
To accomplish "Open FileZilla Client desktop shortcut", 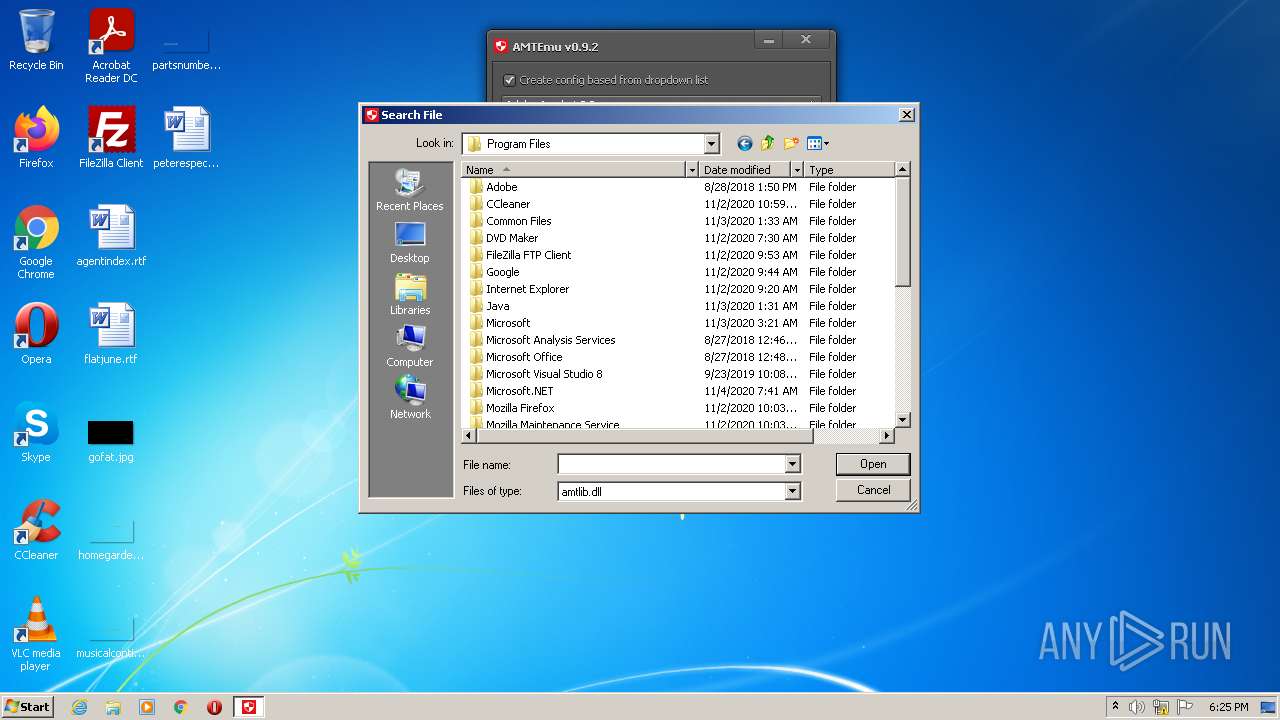I will pyautogui.click(x=111, y=137).
